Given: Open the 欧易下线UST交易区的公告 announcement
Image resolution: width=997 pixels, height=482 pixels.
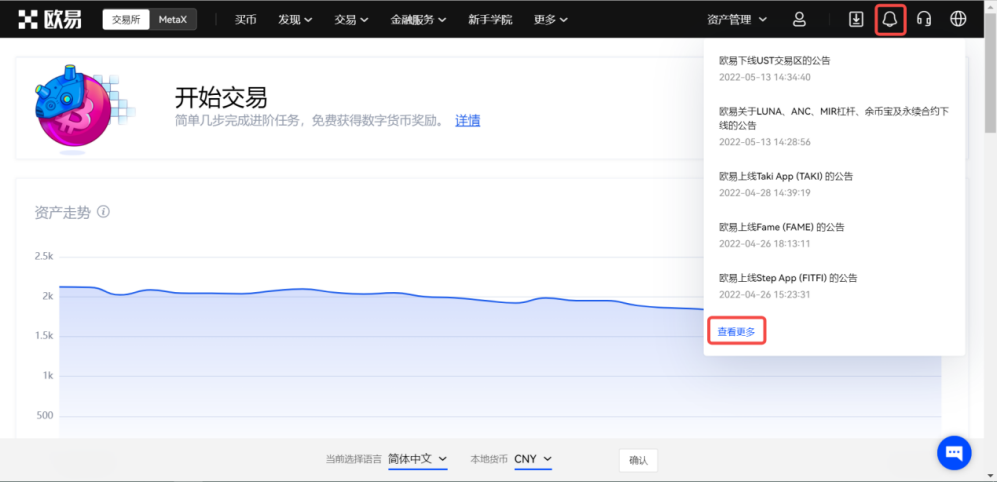Looking at the screenshot, I should point(774,60).
